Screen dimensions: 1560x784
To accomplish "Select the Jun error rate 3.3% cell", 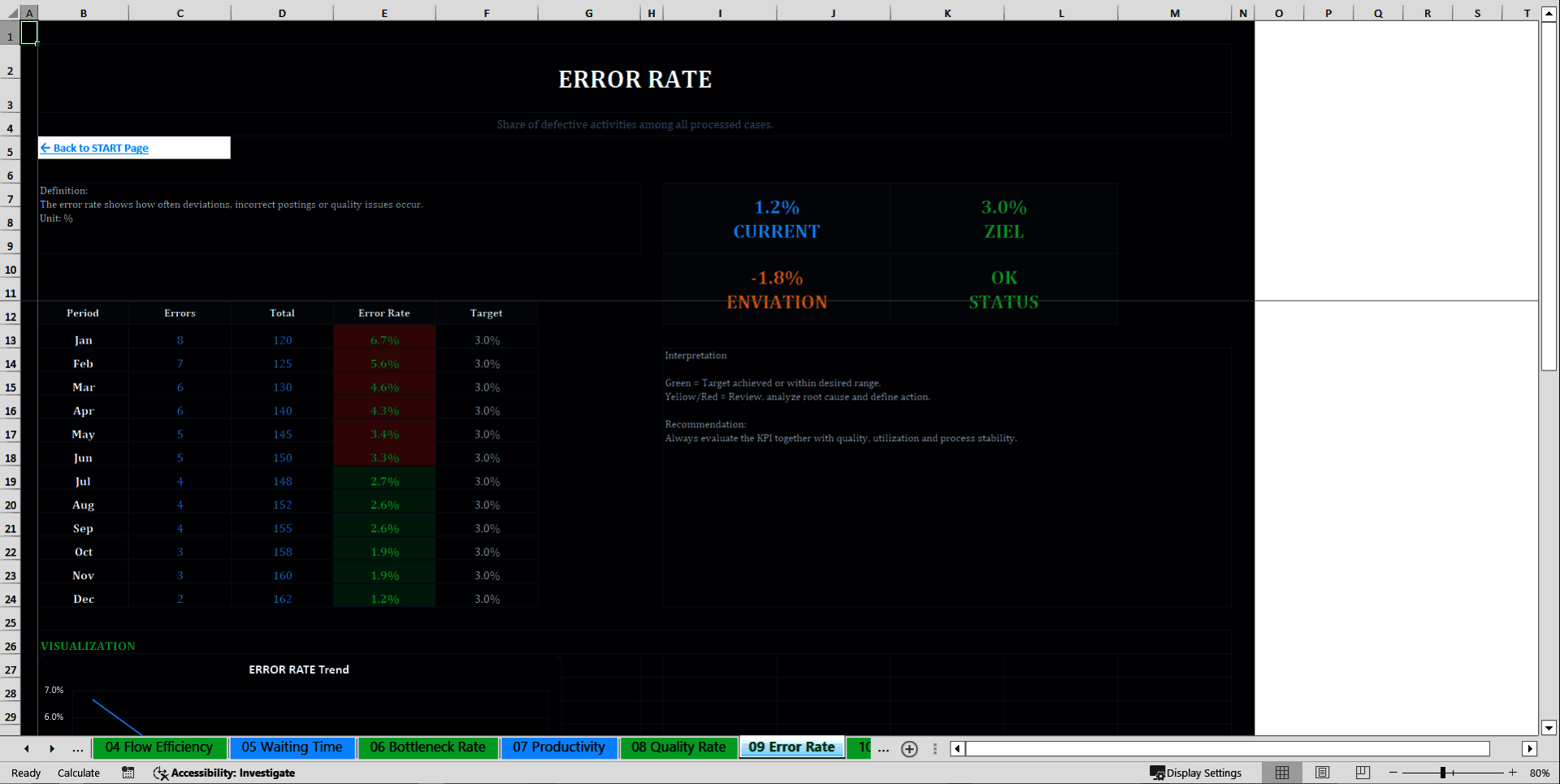I will click(384, 457).
